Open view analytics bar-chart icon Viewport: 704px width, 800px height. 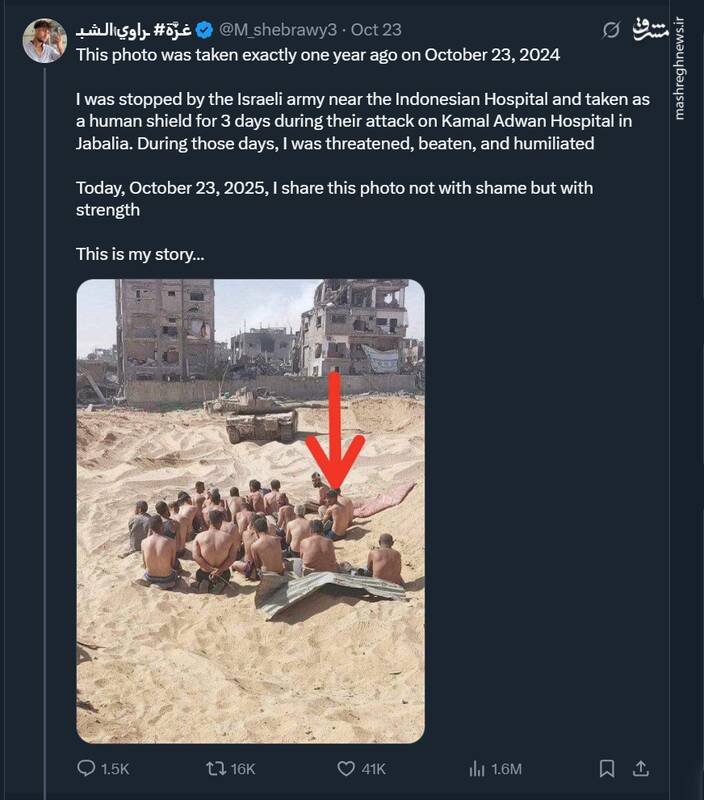tap(477, 768)
